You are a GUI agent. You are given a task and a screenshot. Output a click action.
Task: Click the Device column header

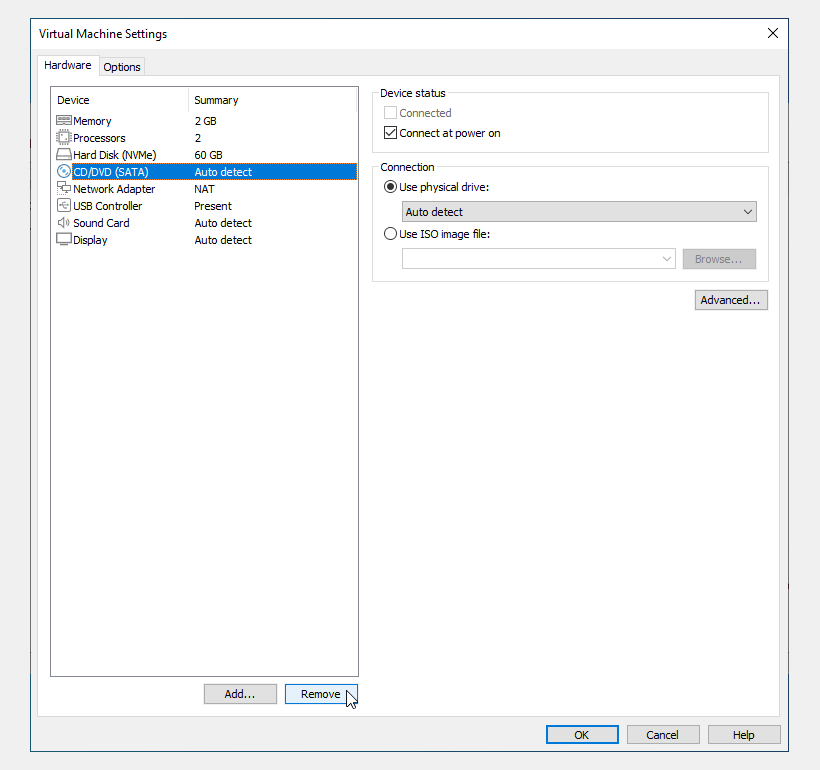[x=120, y=100]
